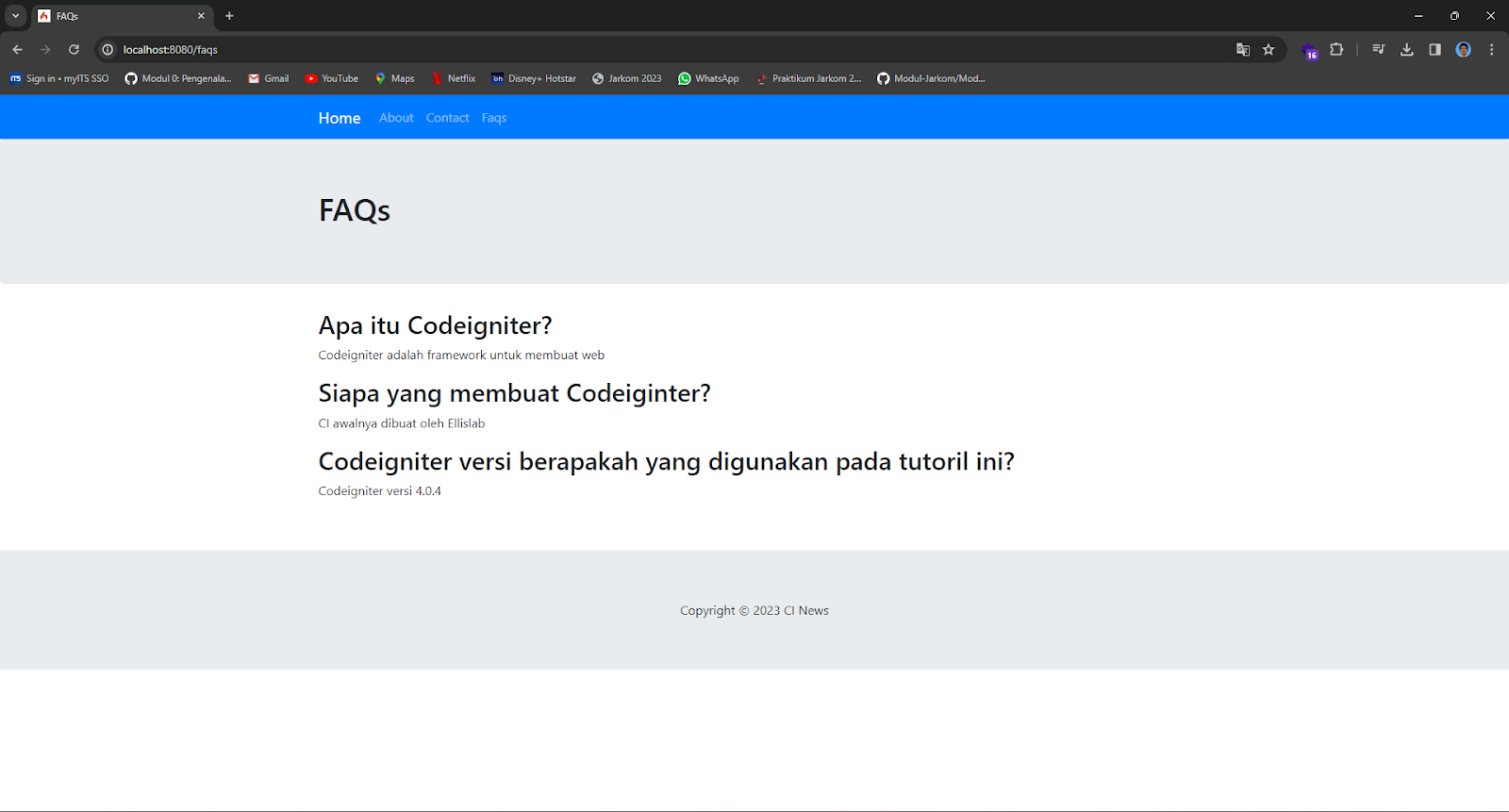Screen dimensions: 1509x812
Task: Reload the current page
Action: (x=74, y=50)
